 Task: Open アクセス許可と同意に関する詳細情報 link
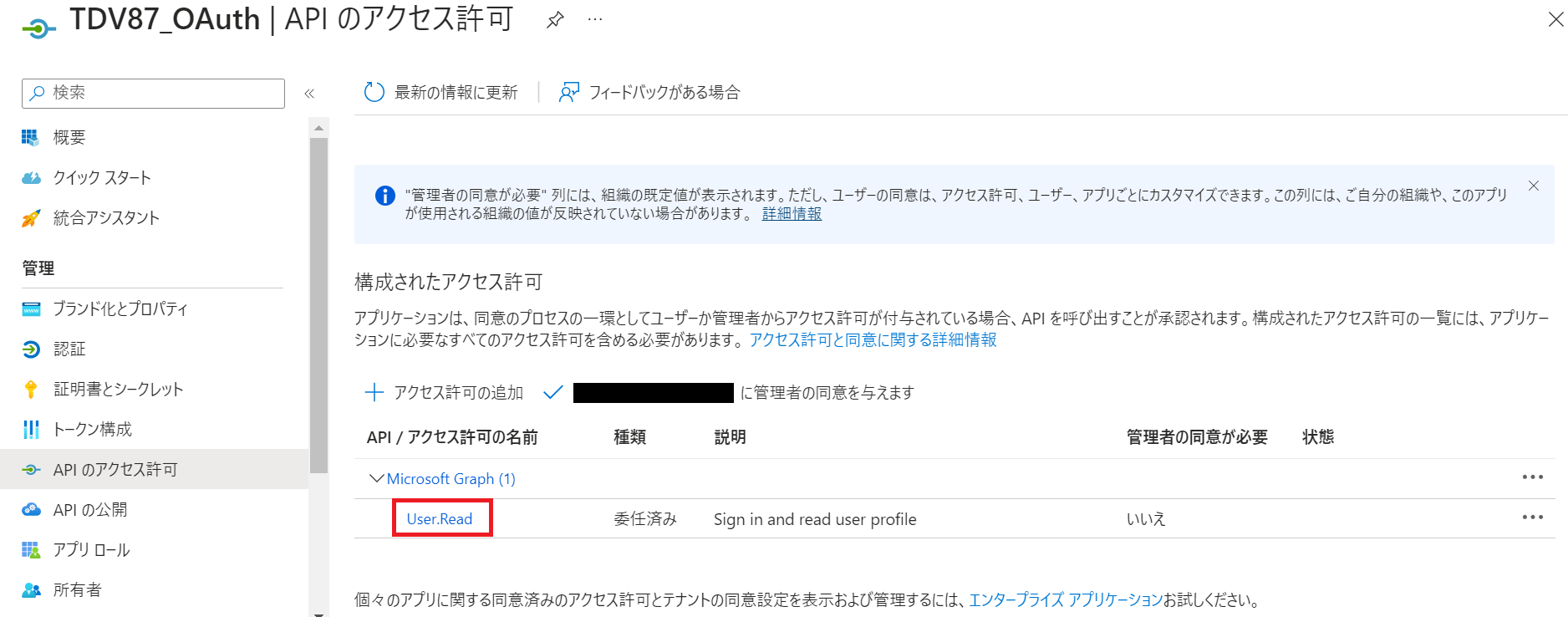(x=873, y=339)
